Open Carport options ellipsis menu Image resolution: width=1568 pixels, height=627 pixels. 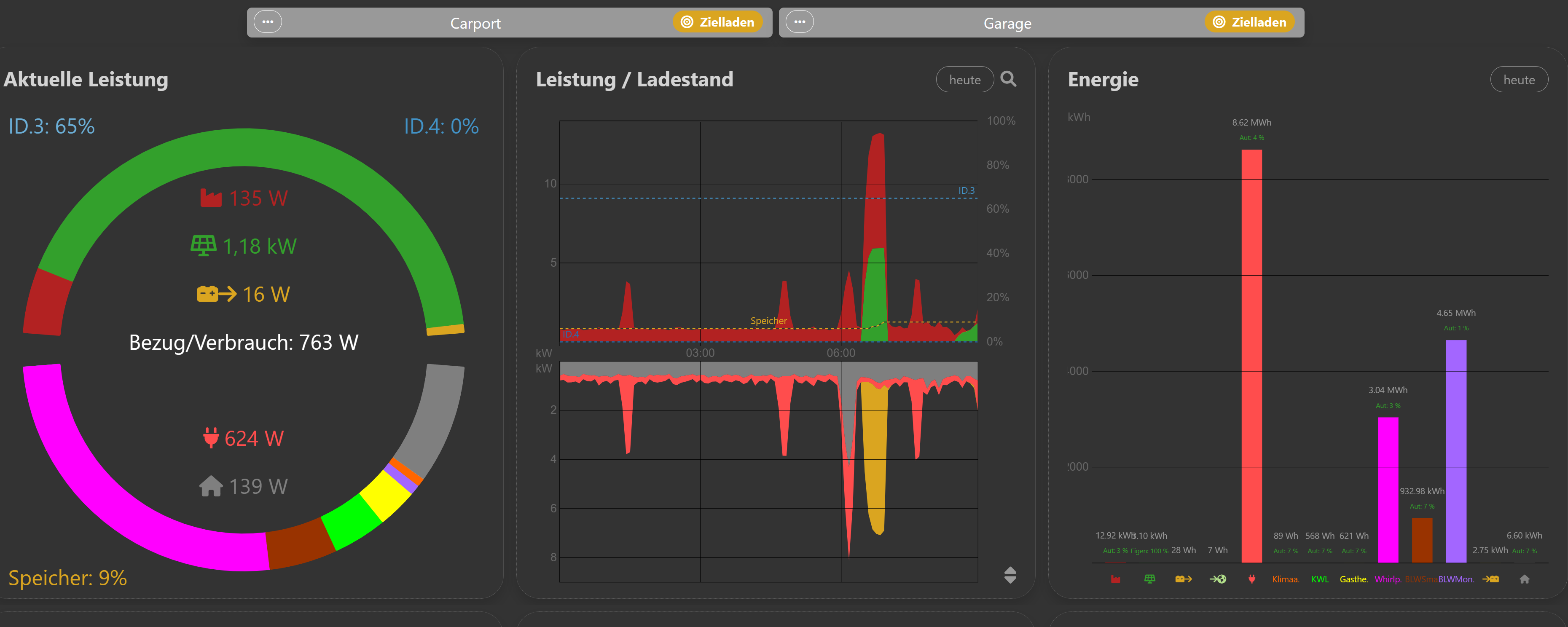(267, 22)
